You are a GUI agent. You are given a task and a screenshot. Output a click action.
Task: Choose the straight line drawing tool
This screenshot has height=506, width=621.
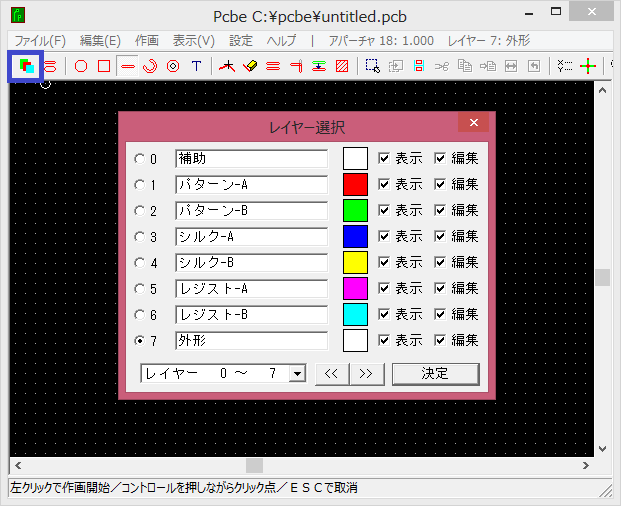(x=128, y=66)
